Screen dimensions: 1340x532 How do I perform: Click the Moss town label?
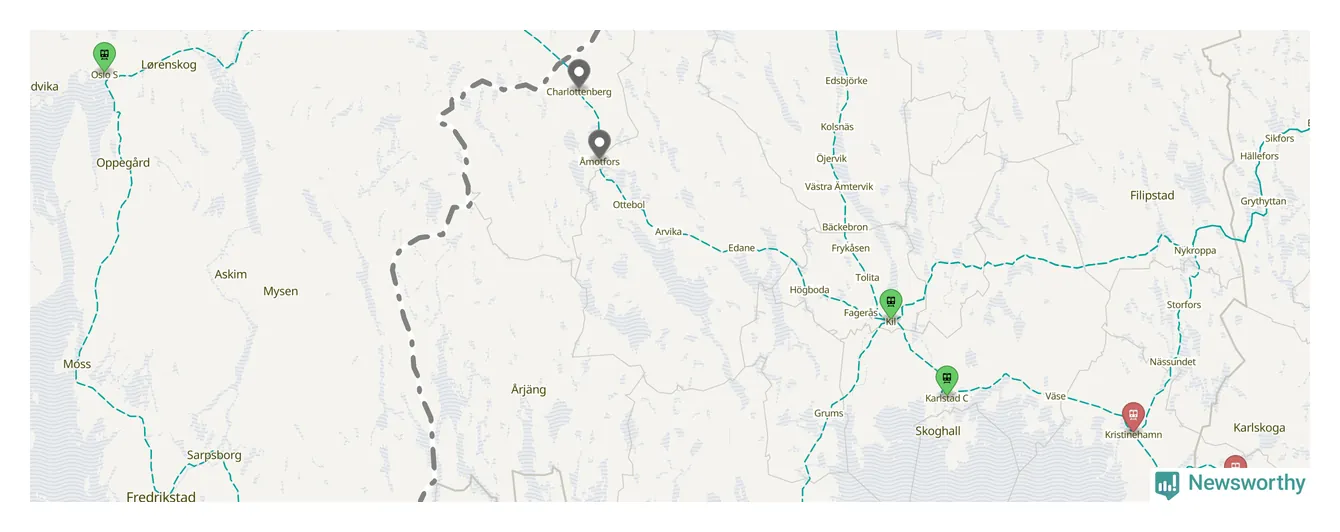(x=77, y=364)
